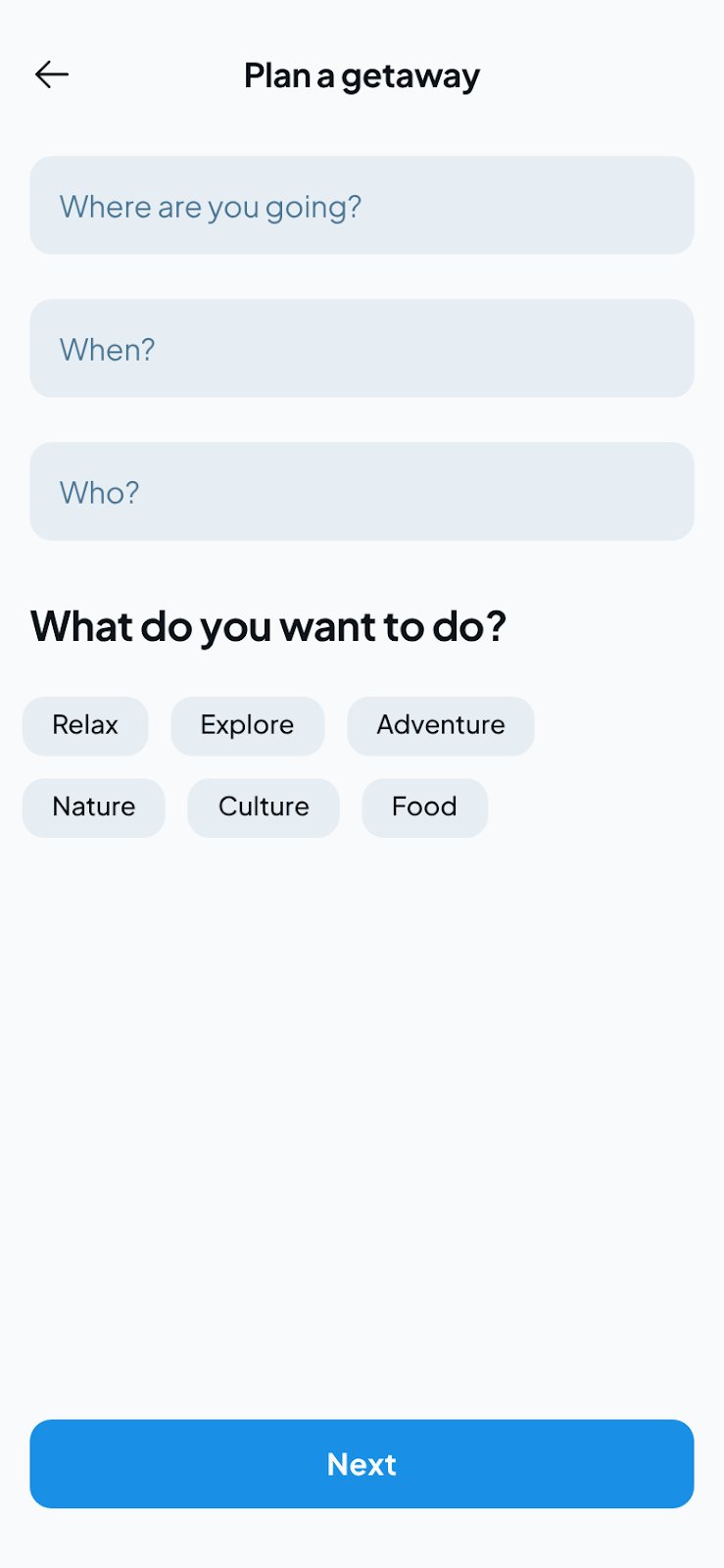
Task: Select the Relax activity chip
Action: (85, 725)
